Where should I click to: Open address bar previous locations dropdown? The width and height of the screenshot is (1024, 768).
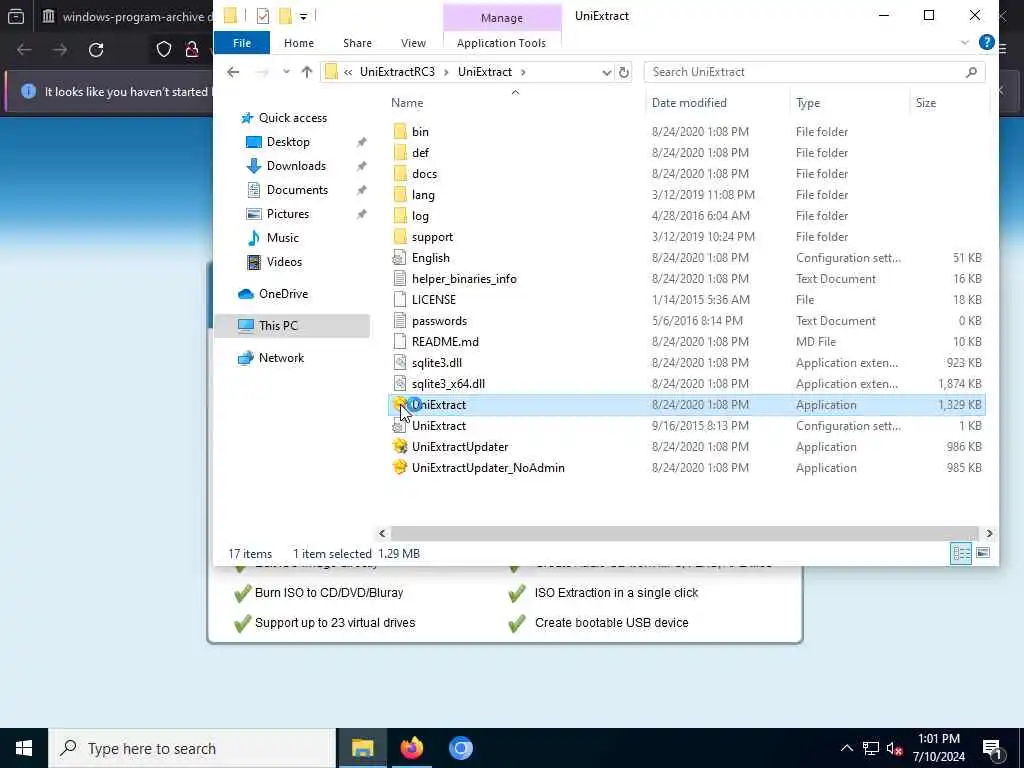pyautogui.click(x=607, y=72)
